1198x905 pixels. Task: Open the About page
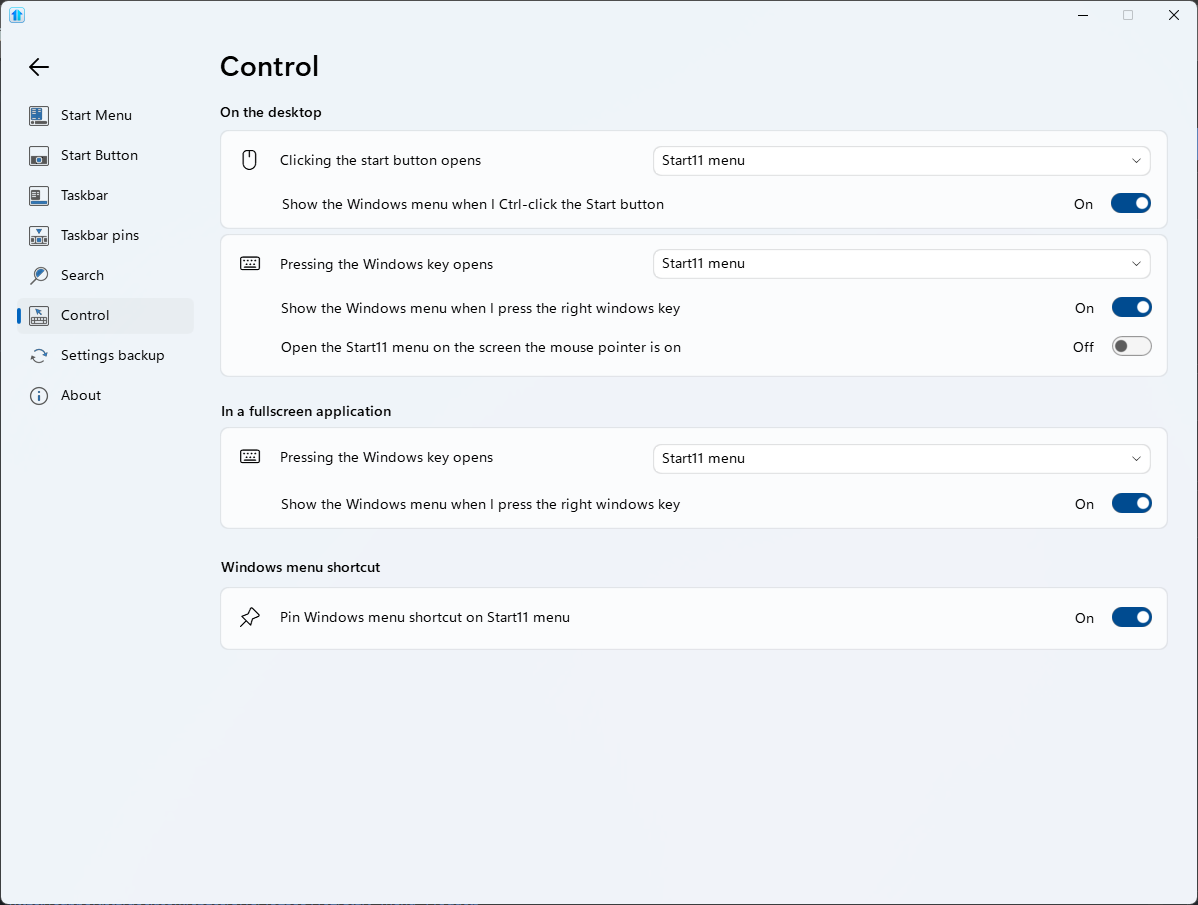tap(105, 396)
